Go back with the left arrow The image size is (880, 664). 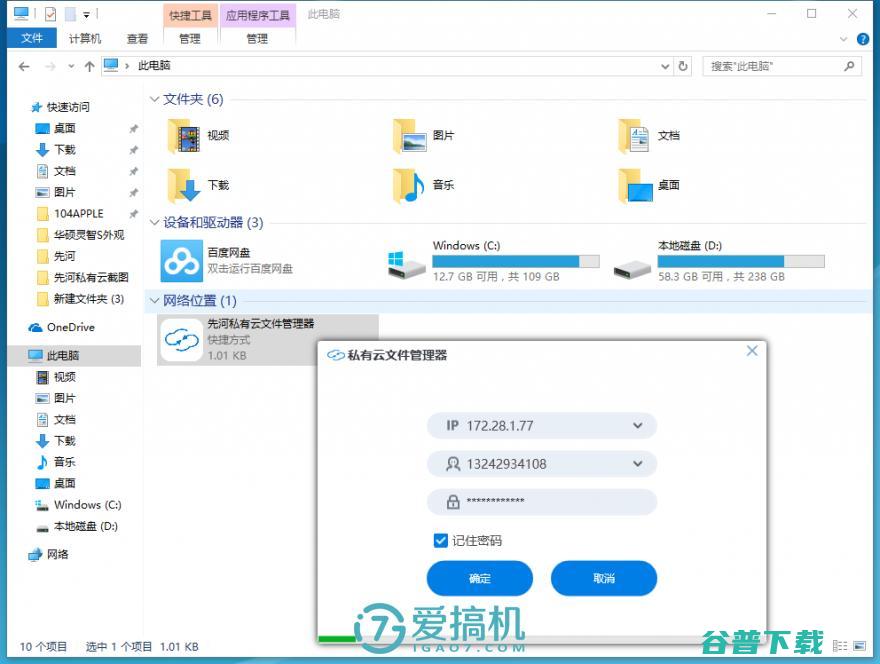(x=24, y=66)
